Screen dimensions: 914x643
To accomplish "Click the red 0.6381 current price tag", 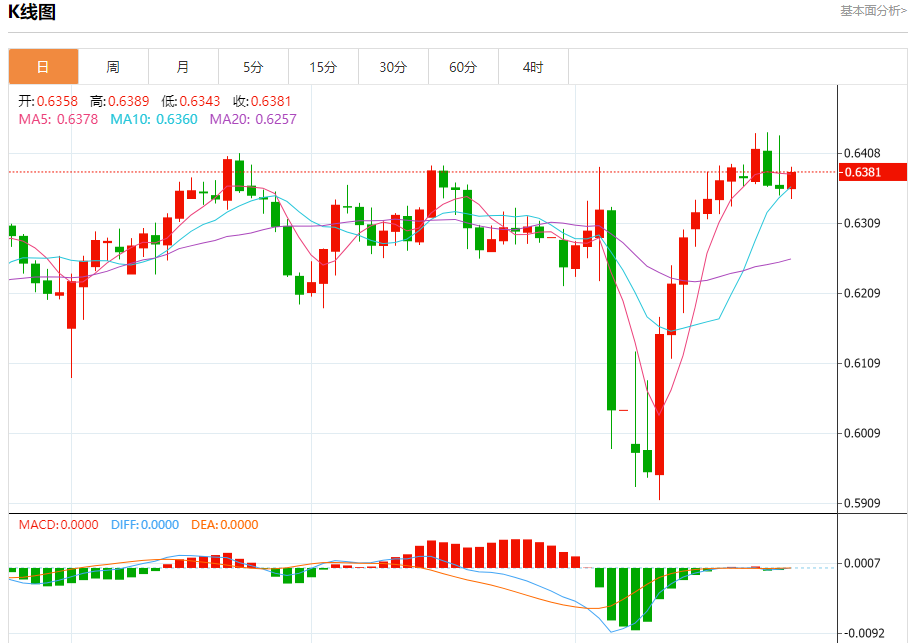I will [873, 172].
